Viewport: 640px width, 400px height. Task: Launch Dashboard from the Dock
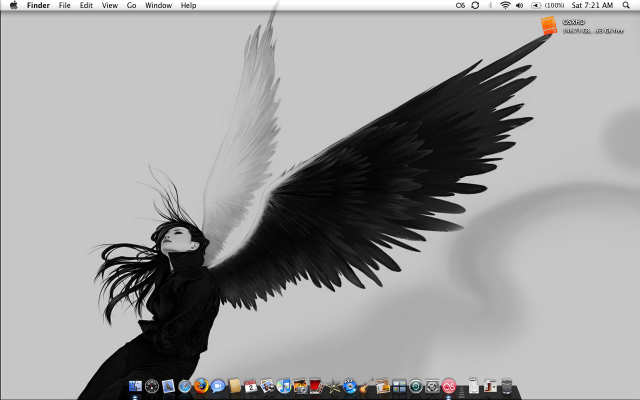(x=152, y=386)
